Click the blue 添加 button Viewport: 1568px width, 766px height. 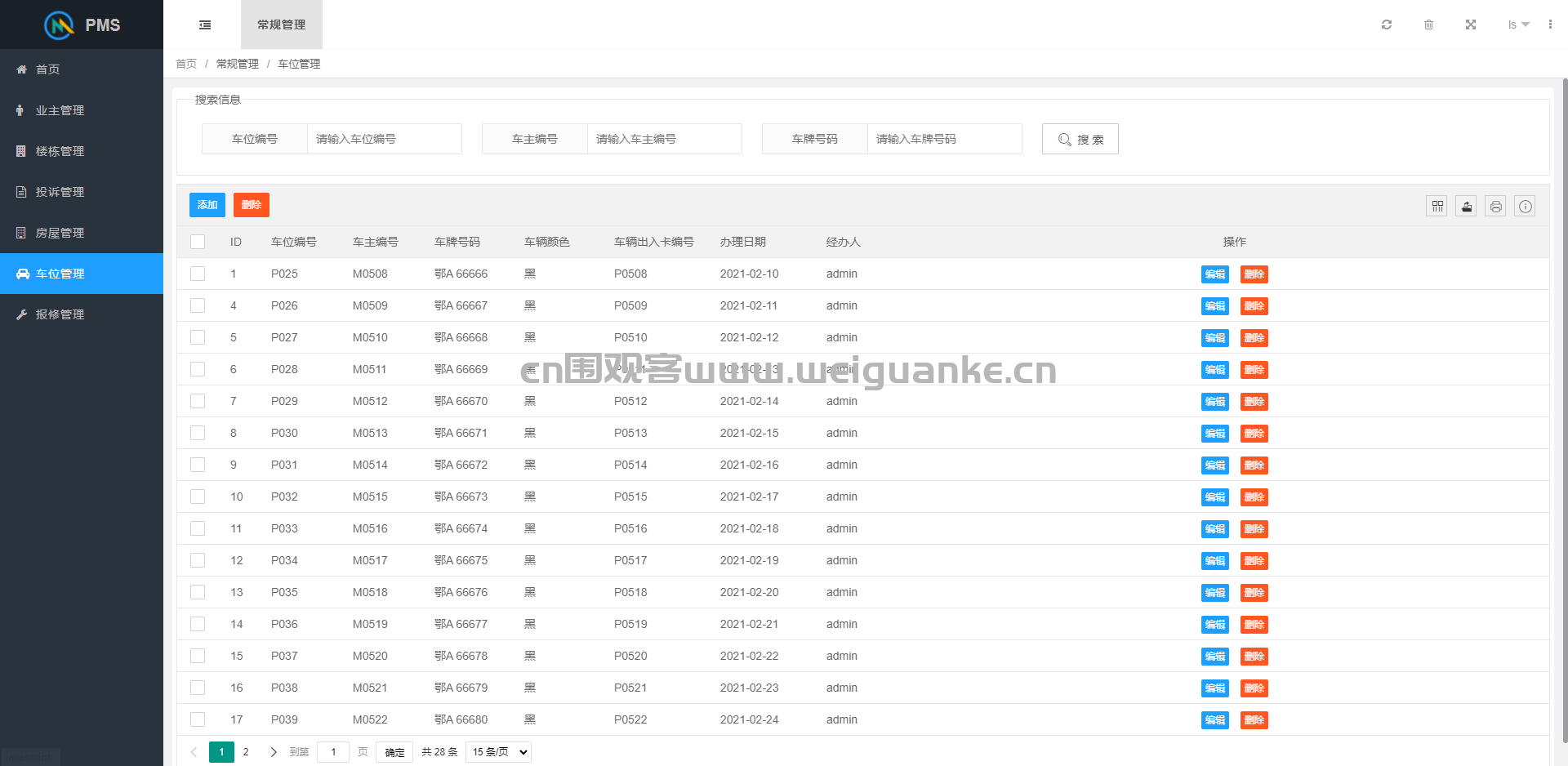207,205
